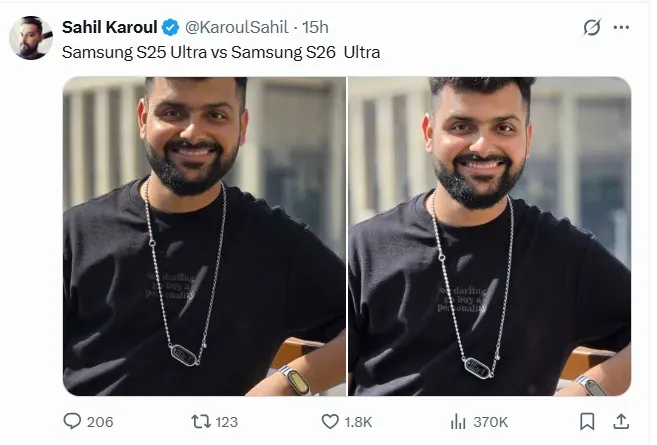657x445 pixels.
Task: Bookmark this post
Action: click(x=588, y=421)
